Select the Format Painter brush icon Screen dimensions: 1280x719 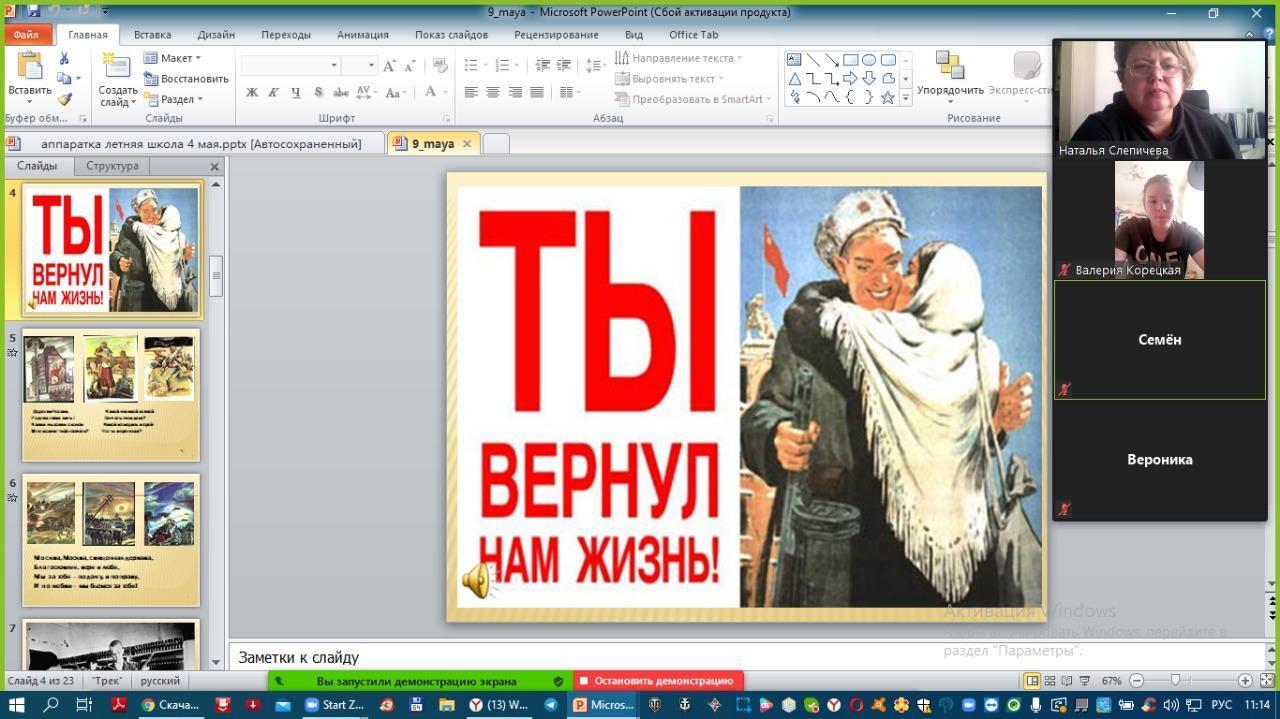click(65, 99)
